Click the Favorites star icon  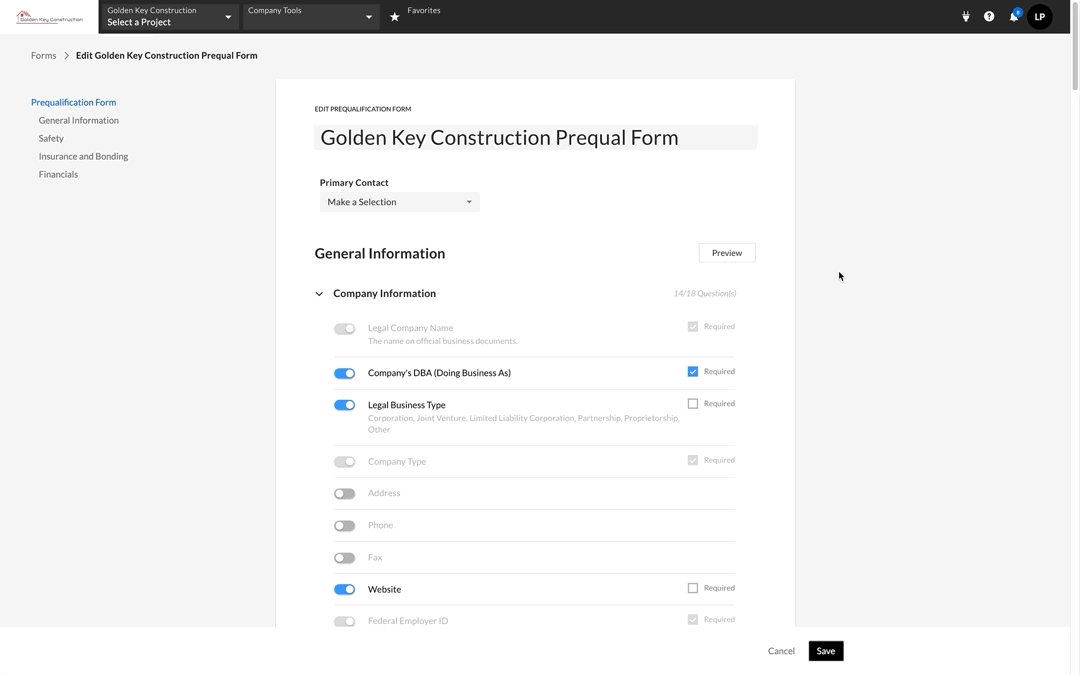point(395,17)
